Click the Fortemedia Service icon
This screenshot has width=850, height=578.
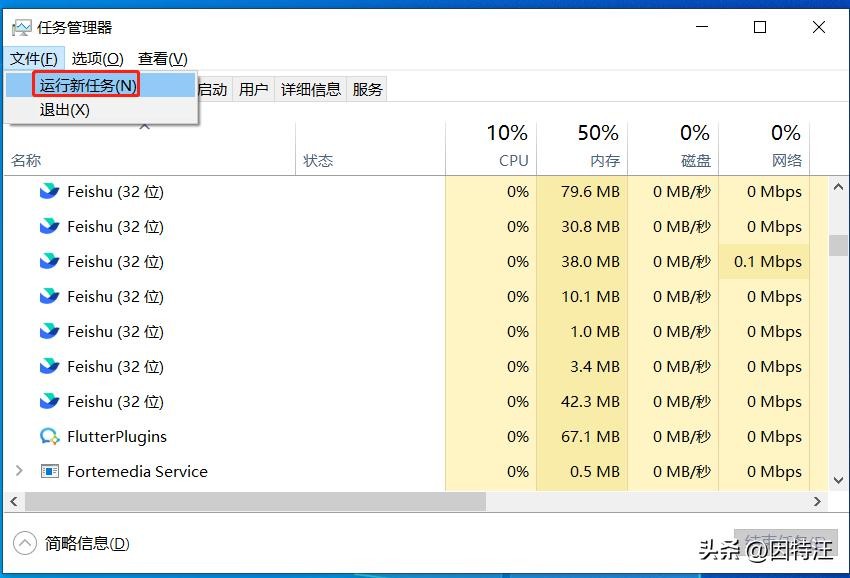point(49,472)
